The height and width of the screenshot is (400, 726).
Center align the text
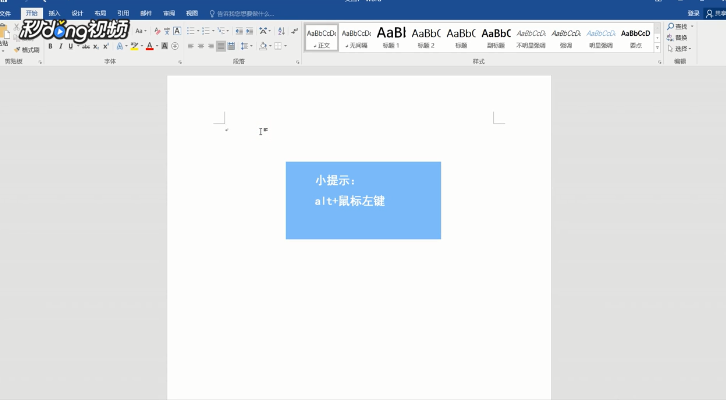pos(200,46)
